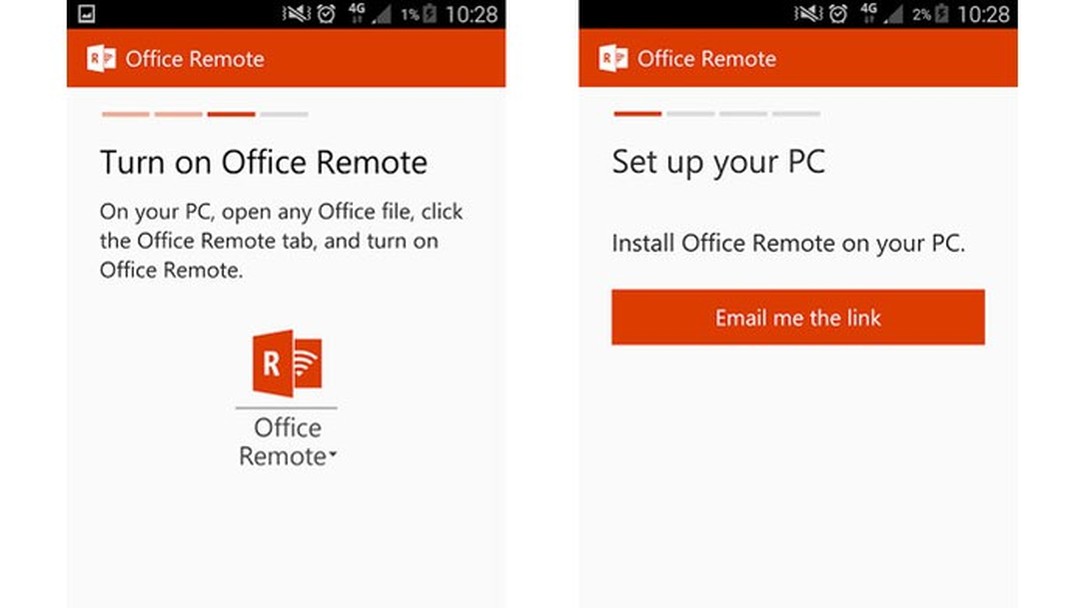The image size is (1080, 608).
Task: Click the highlighted third progress segment
Action: pyautogui.click(x=231, y=114)
